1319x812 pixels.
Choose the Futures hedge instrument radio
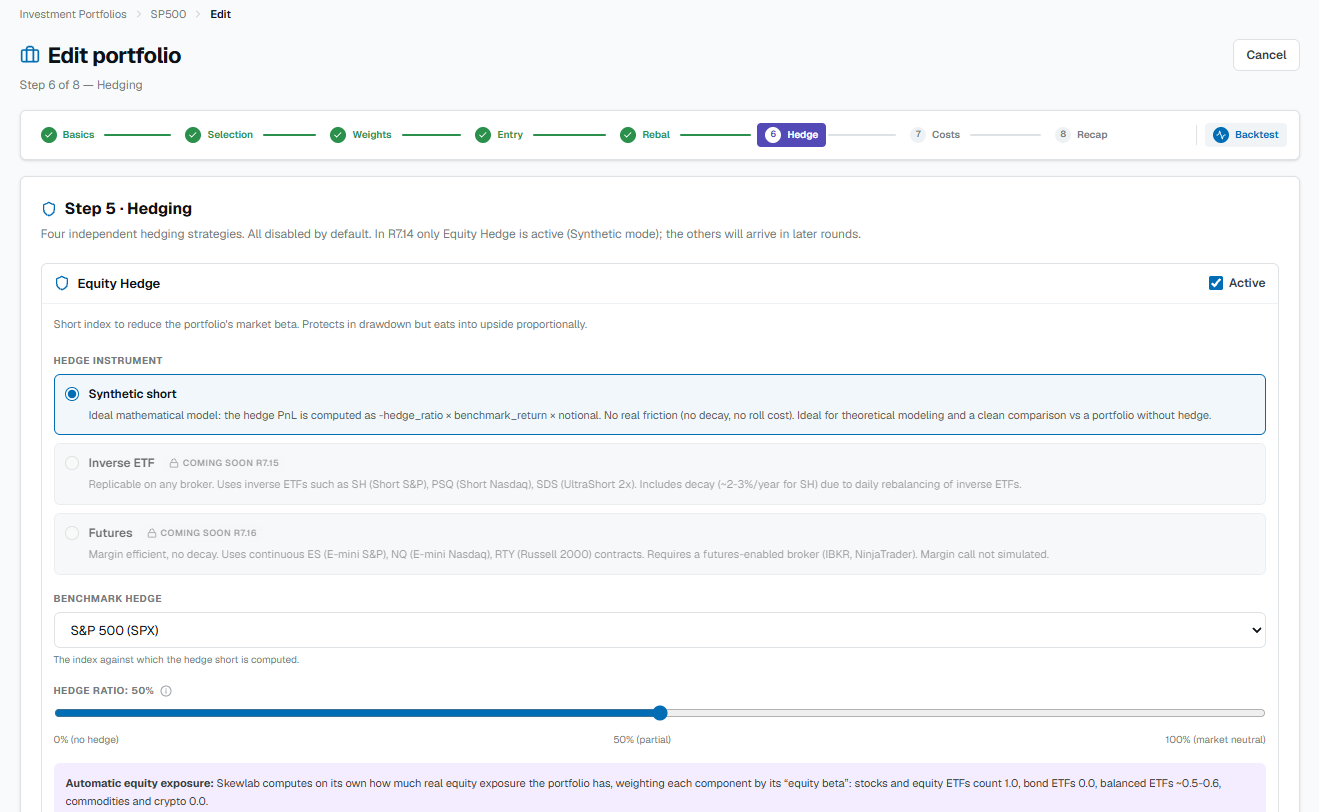tap(72, 533)
